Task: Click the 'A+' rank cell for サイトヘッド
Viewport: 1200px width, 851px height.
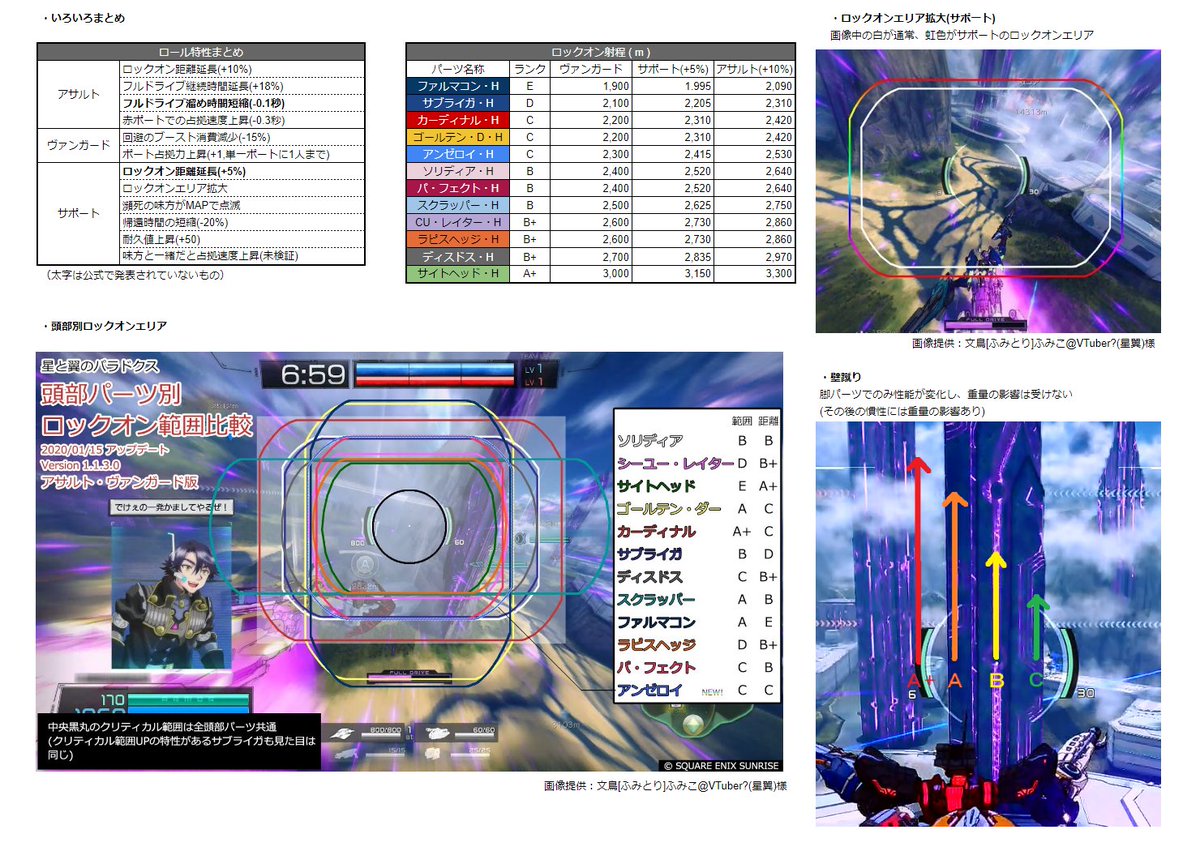Action: [x=530, y=273]
